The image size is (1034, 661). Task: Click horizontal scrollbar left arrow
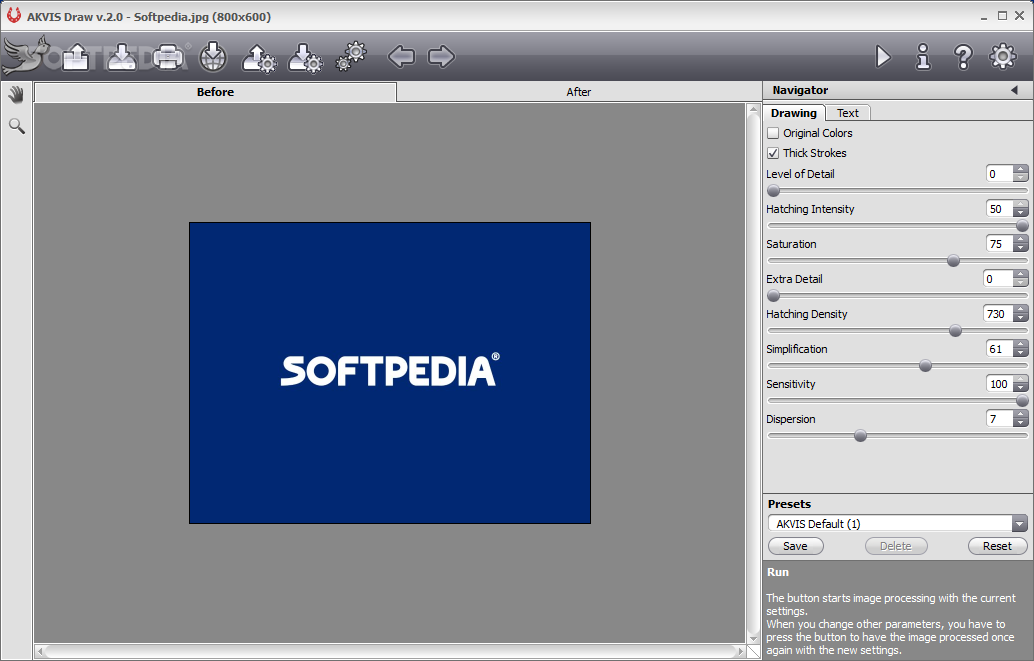click(x=40, y=652)
